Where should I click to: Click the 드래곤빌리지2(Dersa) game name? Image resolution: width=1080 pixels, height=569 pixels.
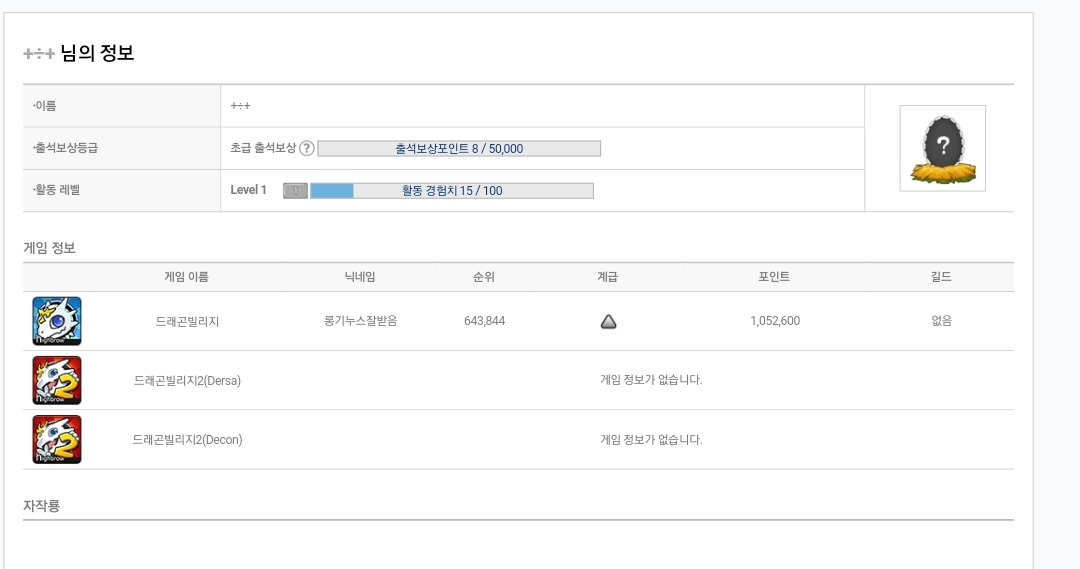click(187, 380)
